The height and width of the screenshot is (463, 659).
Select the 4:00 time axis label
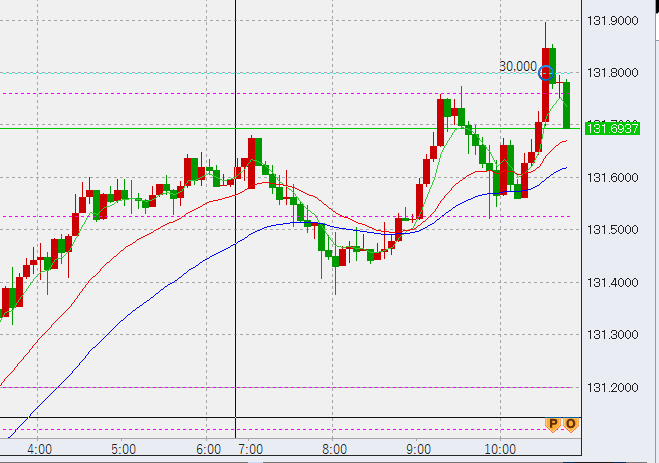[x=39, y=449]
